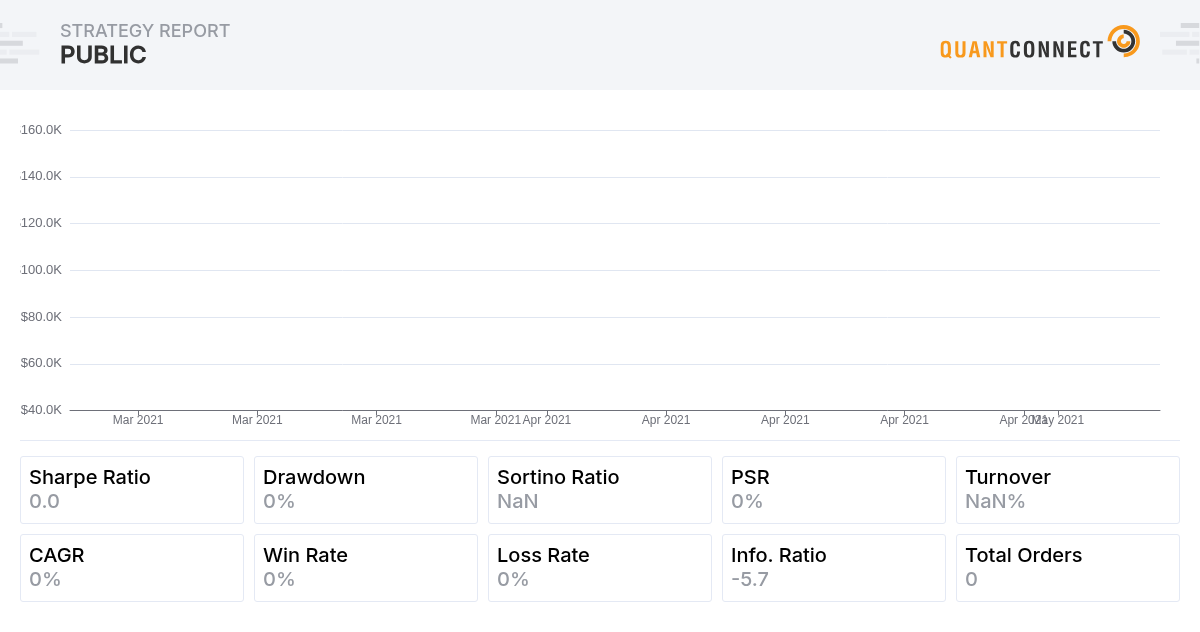Click the $160.0K axis label
The image size is (1200, 632).
(x=41, y=129)
